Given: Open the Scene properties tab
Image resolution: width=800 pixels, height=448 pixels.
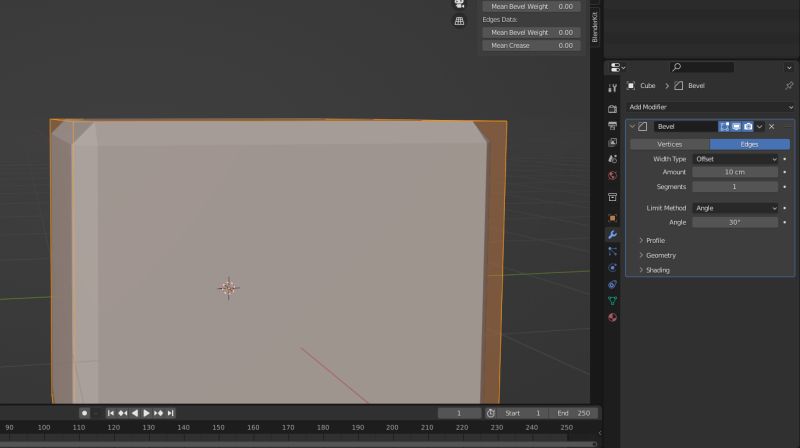Looking at the screenshot, I should point(612,159).
